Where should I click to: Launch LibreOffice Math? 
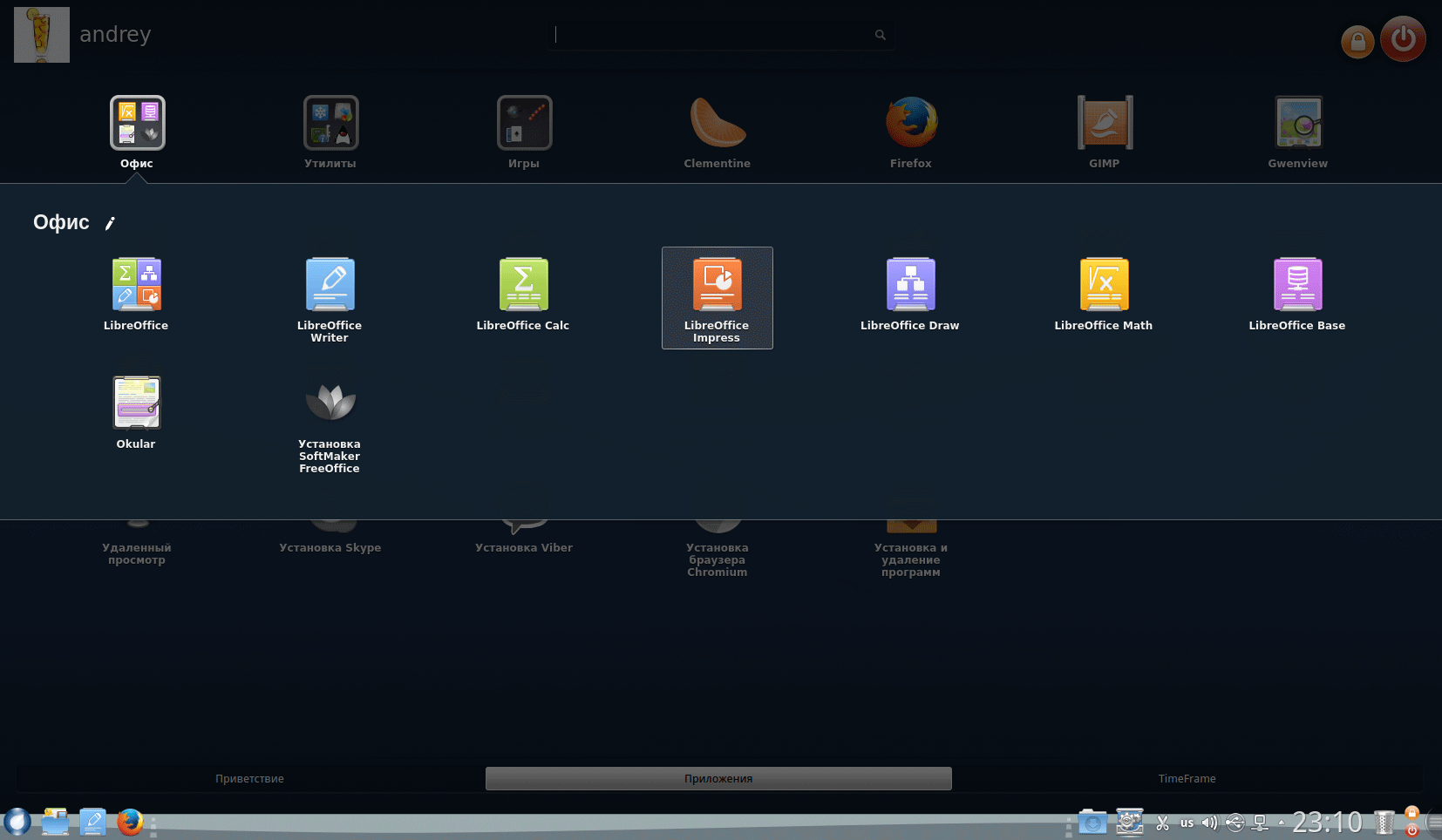[x=1105, y=285]
